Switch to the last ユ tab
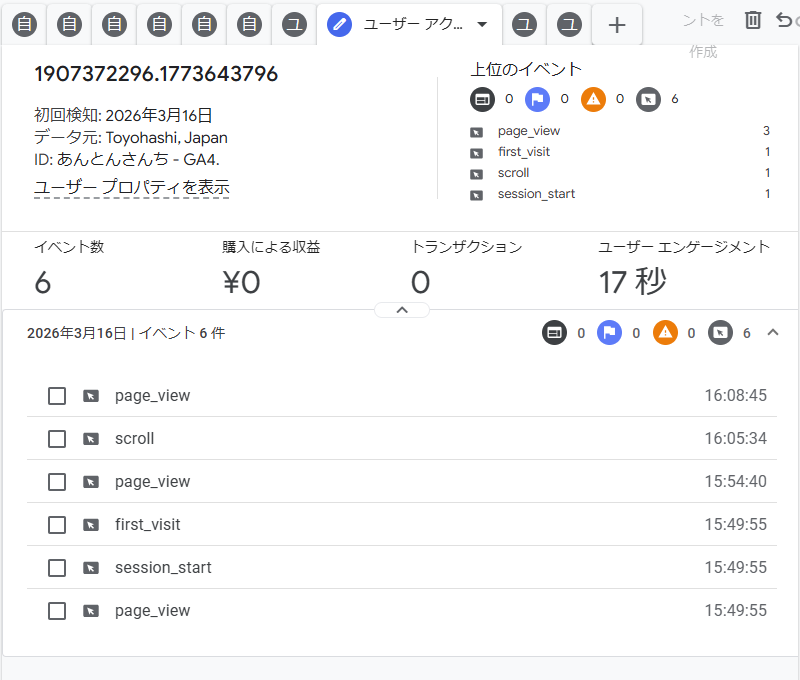The height and width of the screenshot is (680, 800). 569,25
